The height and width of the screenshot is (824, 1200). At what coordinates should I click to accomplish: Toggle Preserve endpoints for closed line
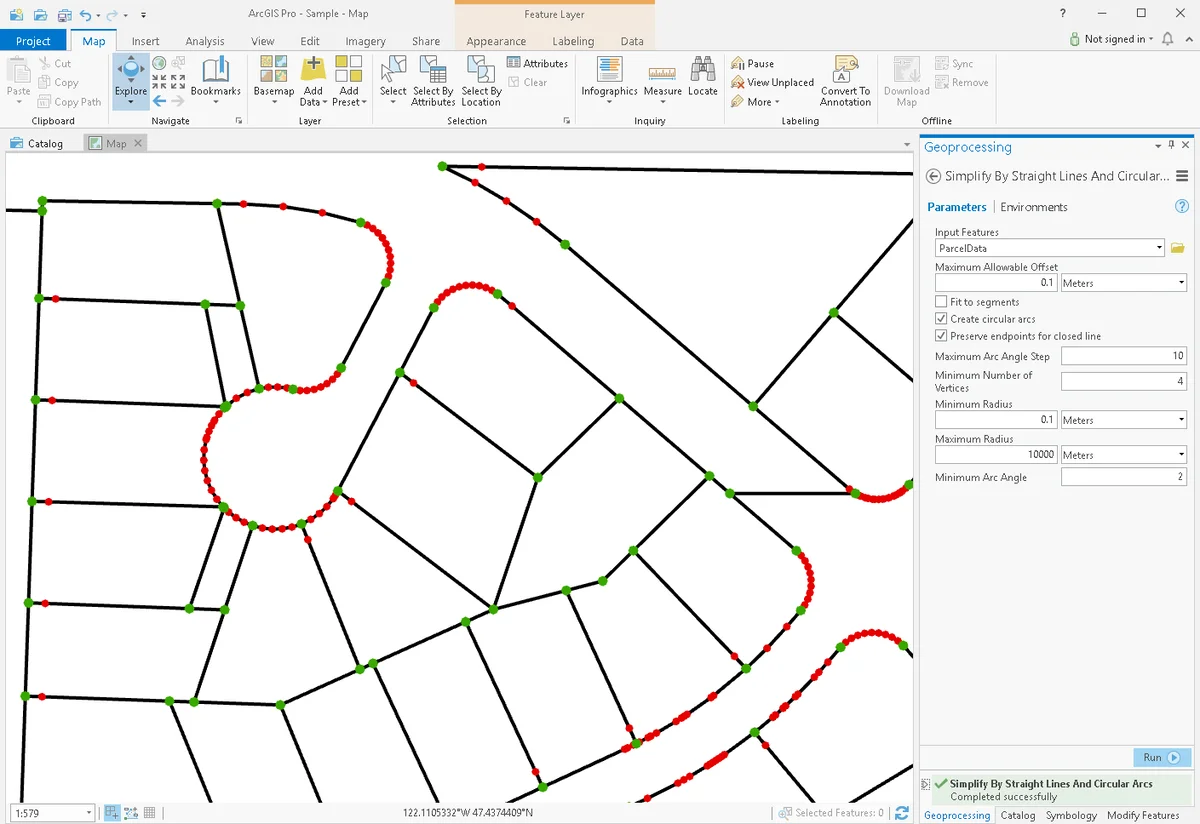pyautogui.click(x=941, y=336)
